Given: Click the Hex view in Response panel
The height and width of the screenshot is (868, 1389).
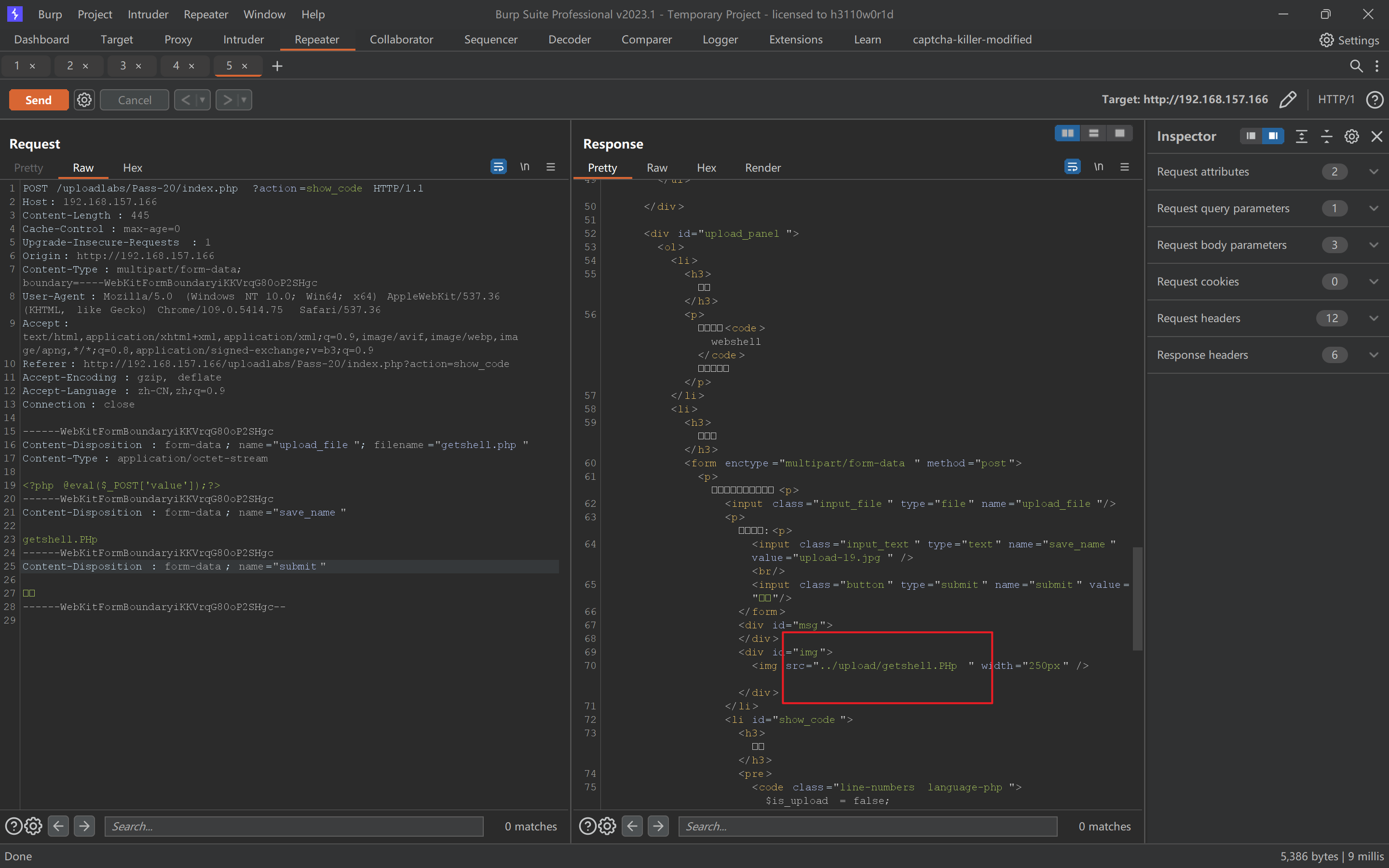Looking at the screenshot, I should coord(706,167).
